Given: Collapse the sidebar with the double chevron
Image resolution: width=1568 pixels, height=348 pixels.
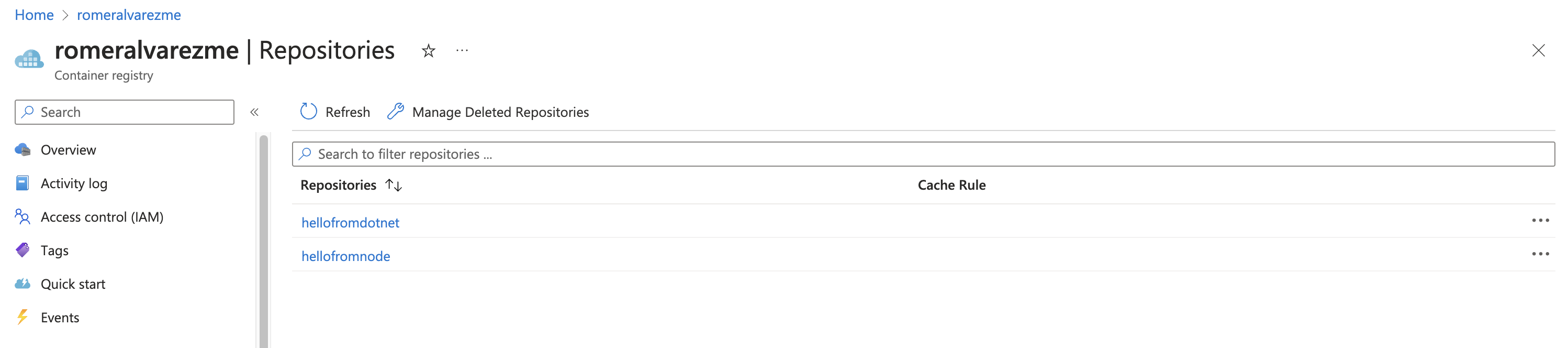Looking at the screenshot, I should 254,112.
